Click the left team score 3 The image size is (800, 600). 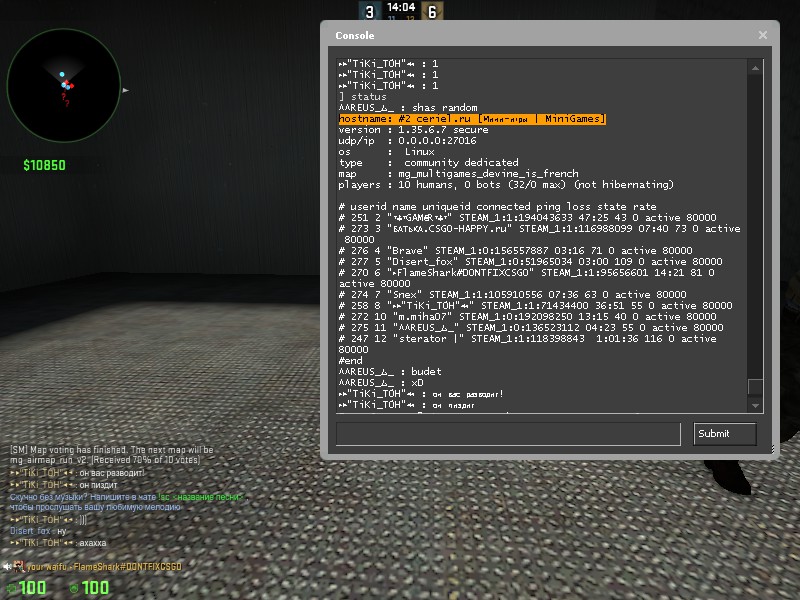pos(369,12)
